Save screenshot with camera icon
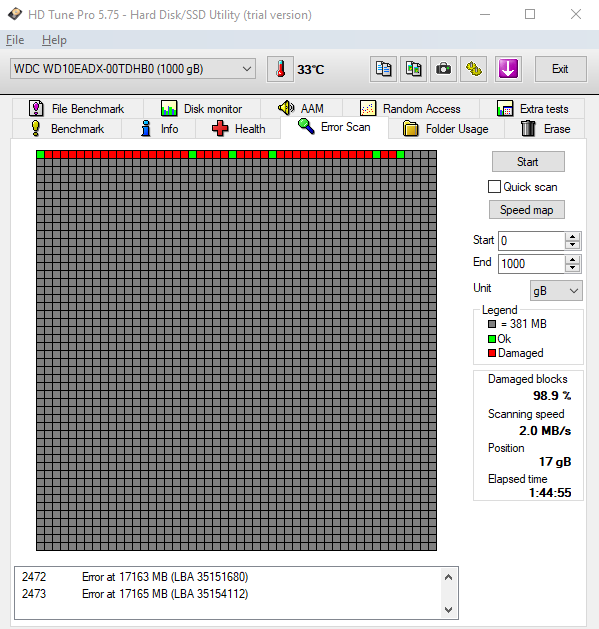The image size is (599, 629). pyautogui.click(x=443, y=69)
